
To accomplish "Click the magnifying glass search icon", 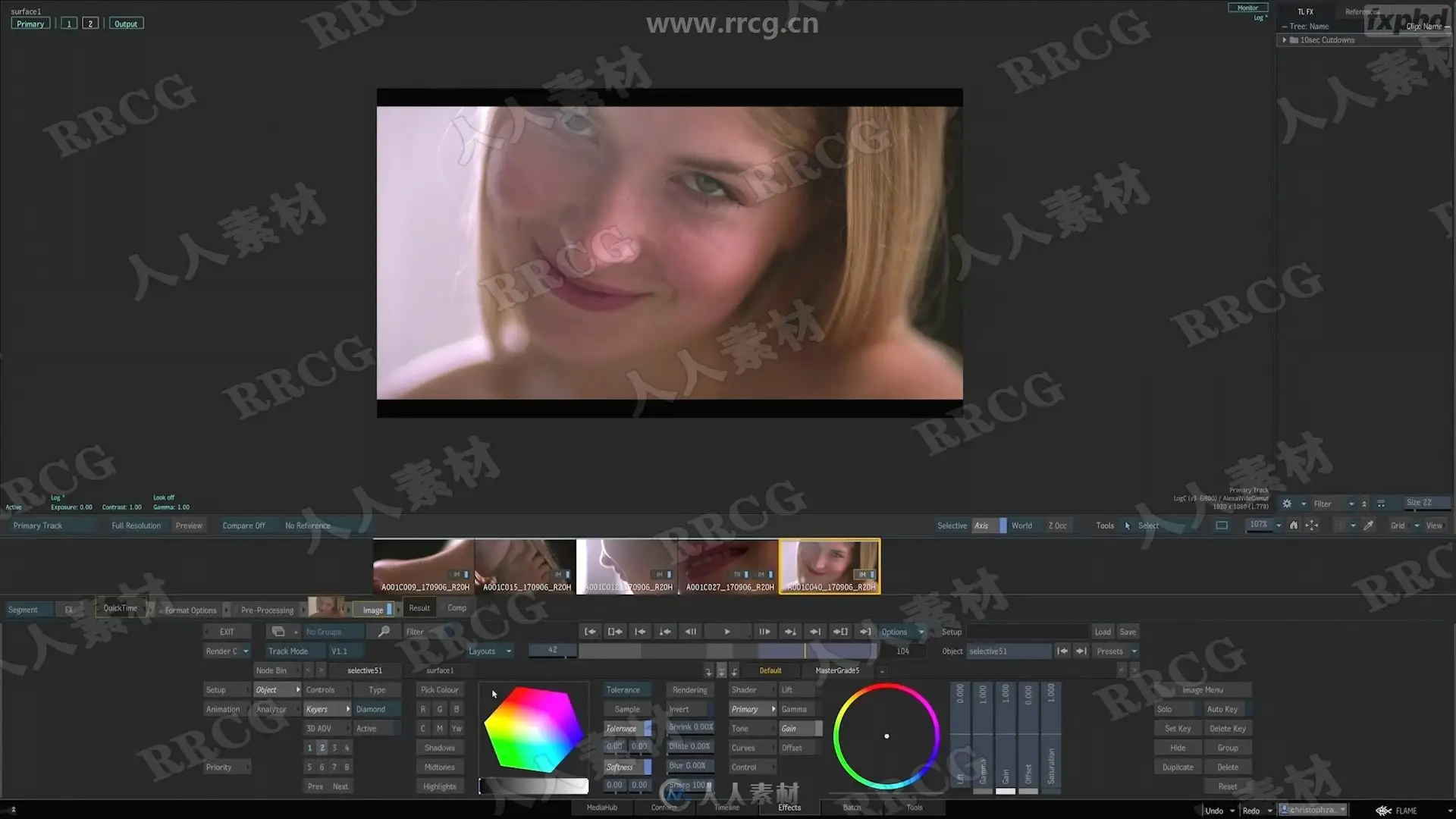I will [x=384, y=632].
